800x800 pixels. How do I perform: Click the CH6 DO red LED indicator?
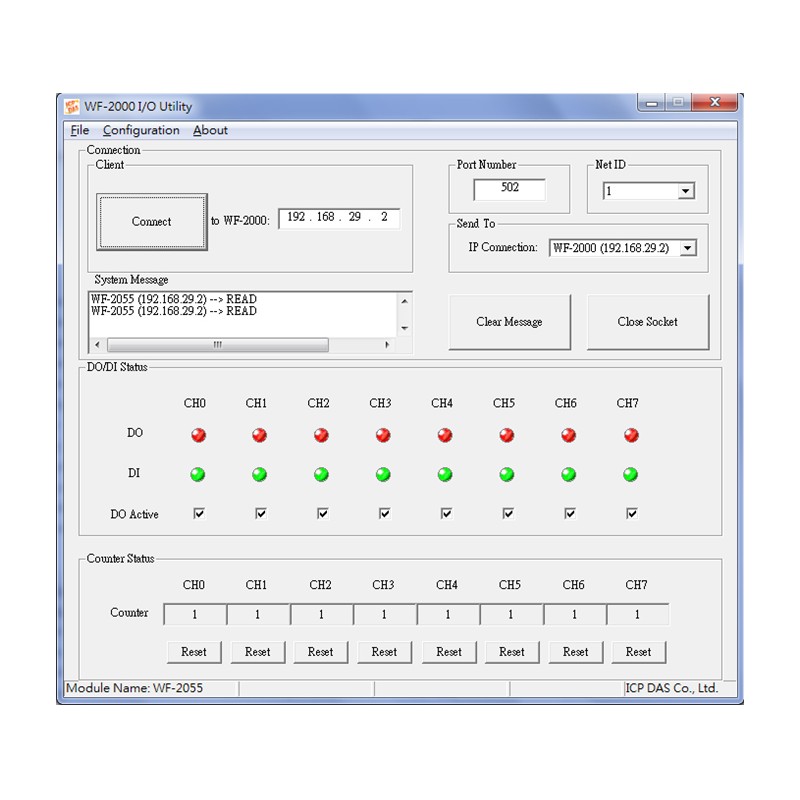[568, 434]
